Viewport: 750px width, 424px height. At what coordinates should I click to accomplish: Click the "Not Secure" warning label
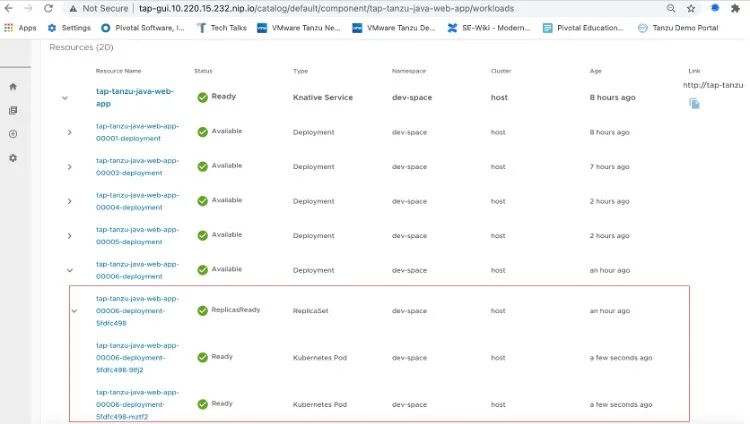(x=105, y=8)
